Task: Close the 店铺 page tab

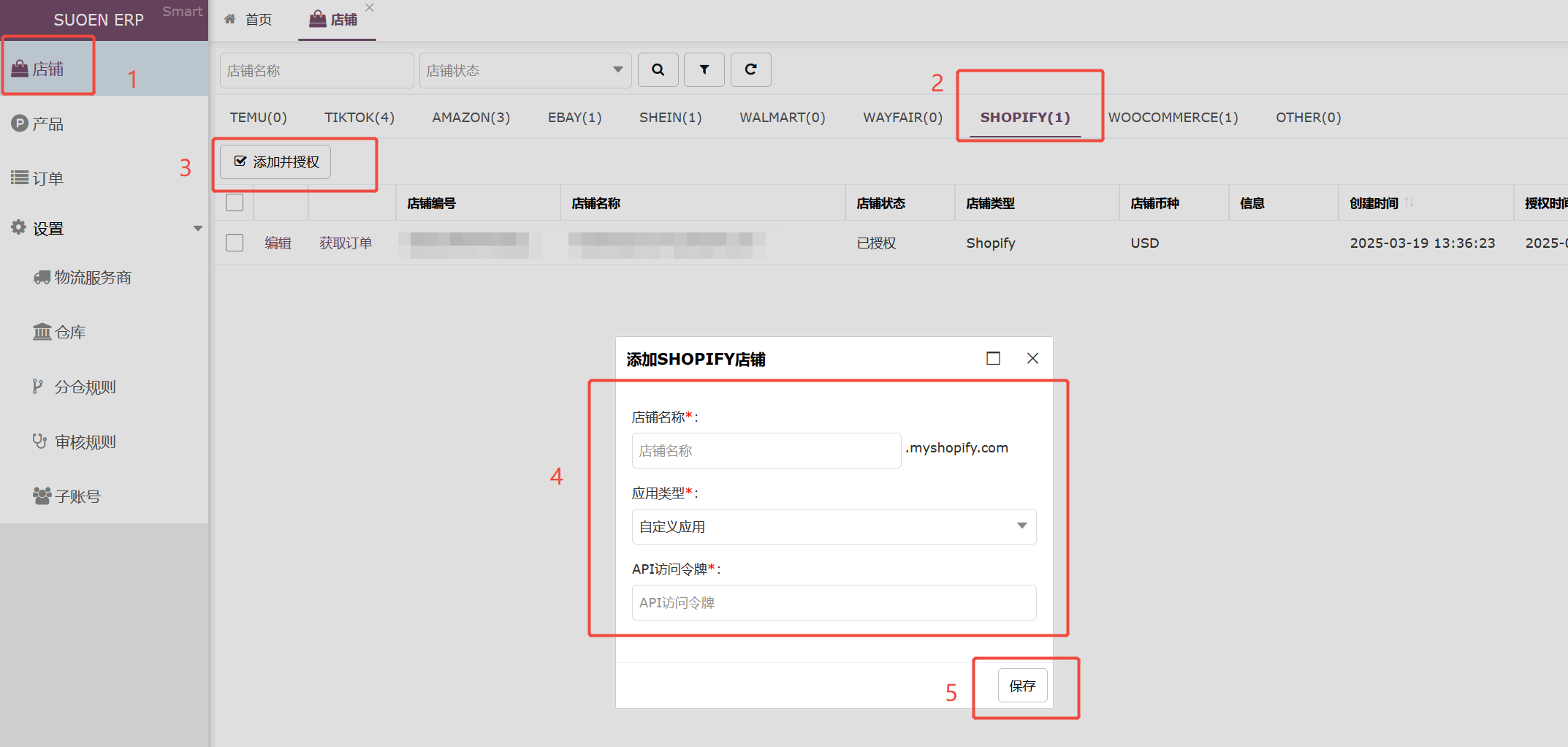Action: click(x=369, y=7)
